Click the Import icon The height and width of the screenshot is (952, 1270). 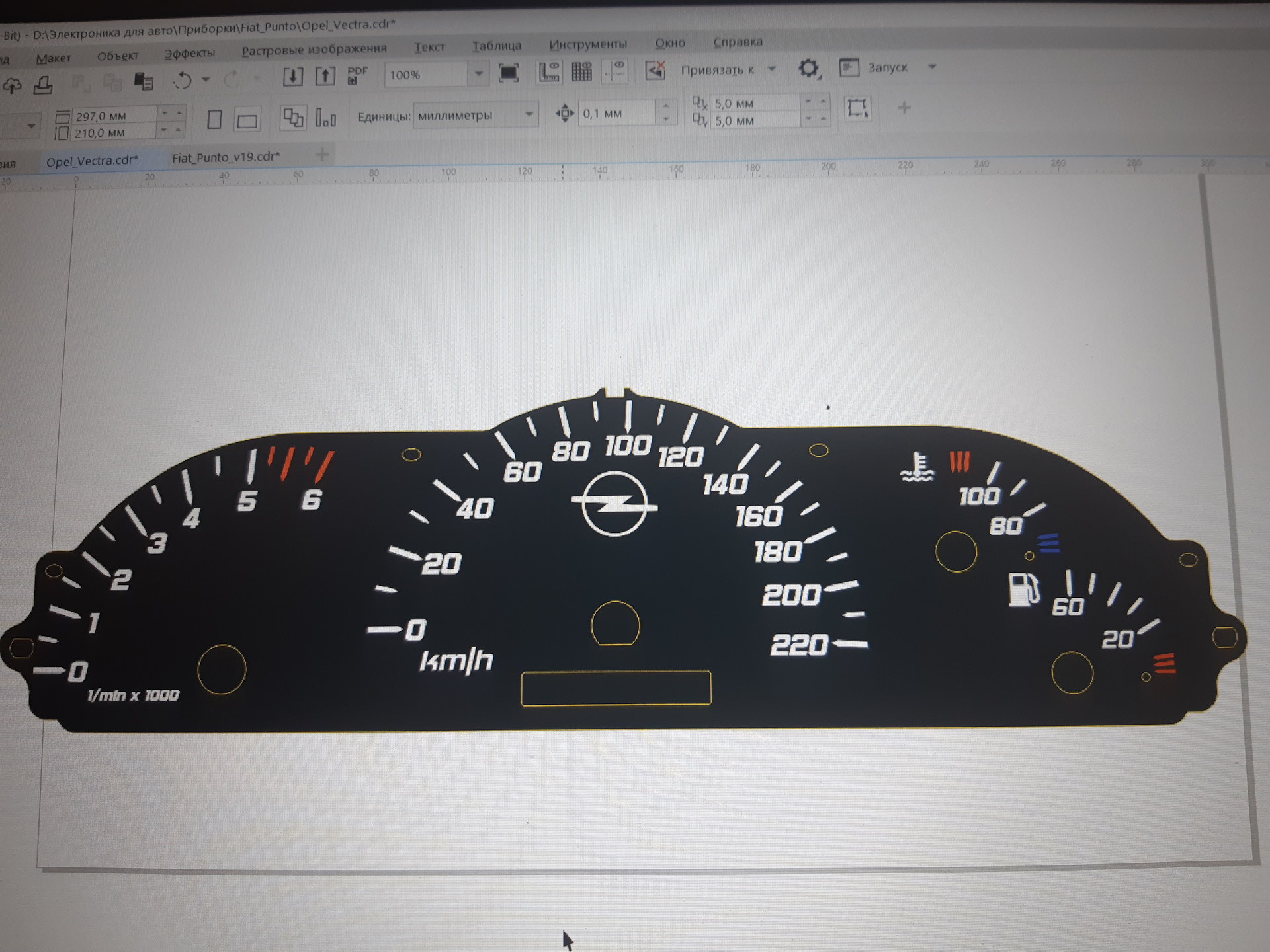[x=292, y=77]
